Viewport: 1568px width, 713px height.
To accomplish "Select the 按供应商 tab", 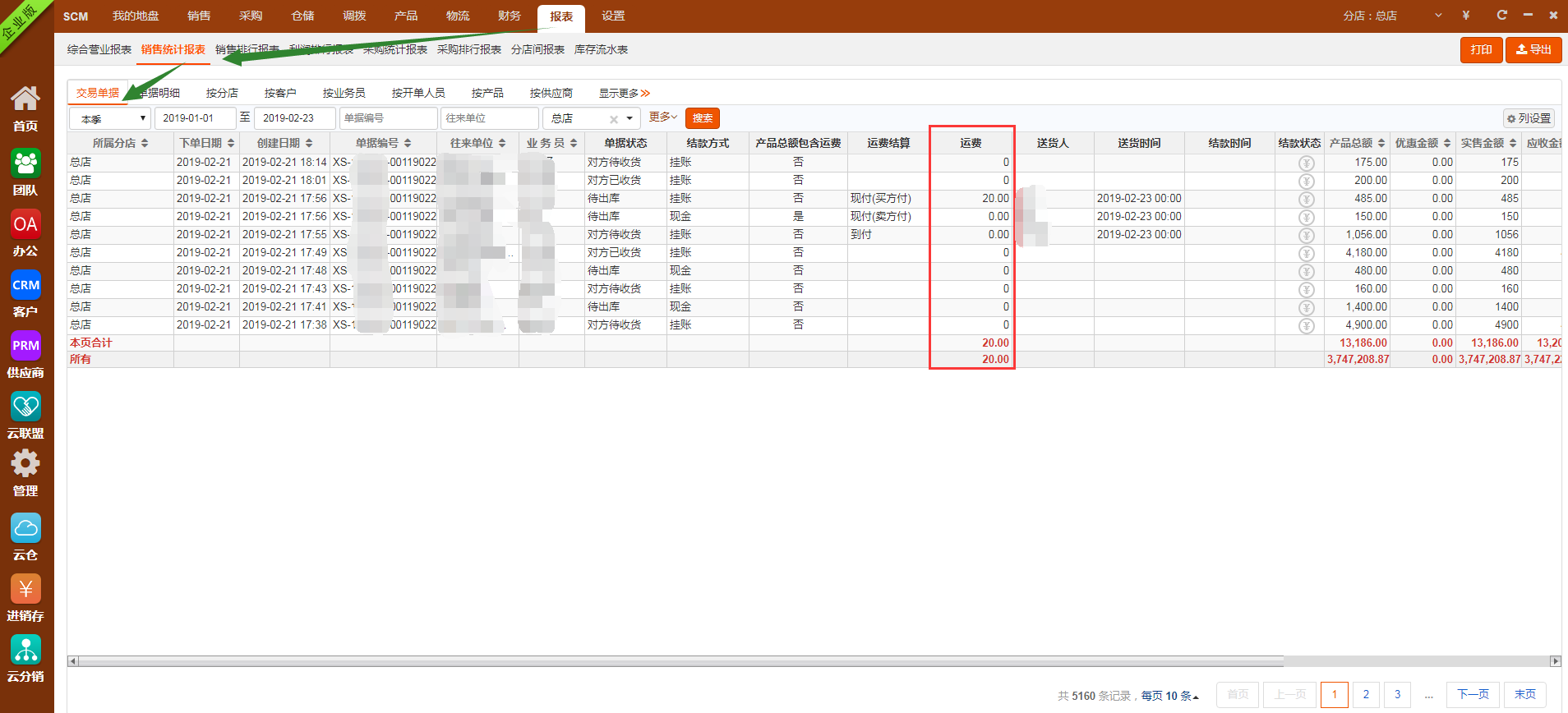I will [x=551, y=93].
